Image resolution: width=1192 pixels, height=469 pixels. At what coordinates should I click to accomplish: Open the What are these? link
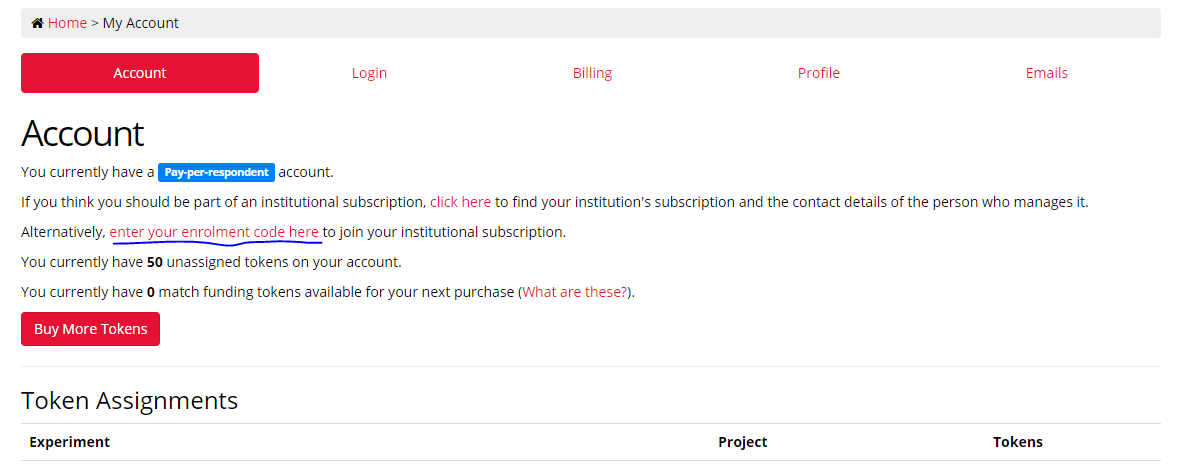point(574,292)
